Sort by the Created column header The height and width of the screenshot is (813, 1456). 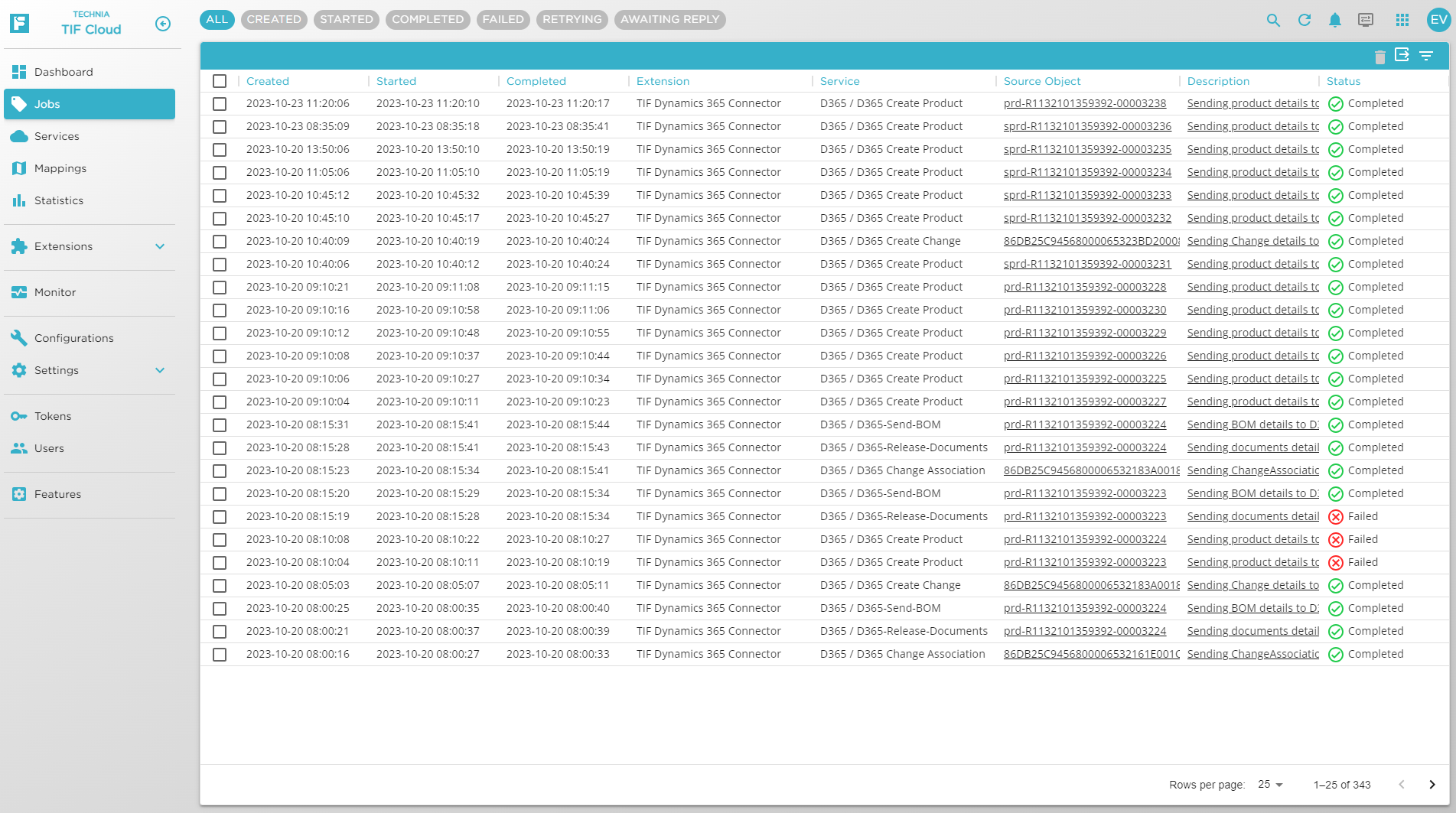(268, 81)
